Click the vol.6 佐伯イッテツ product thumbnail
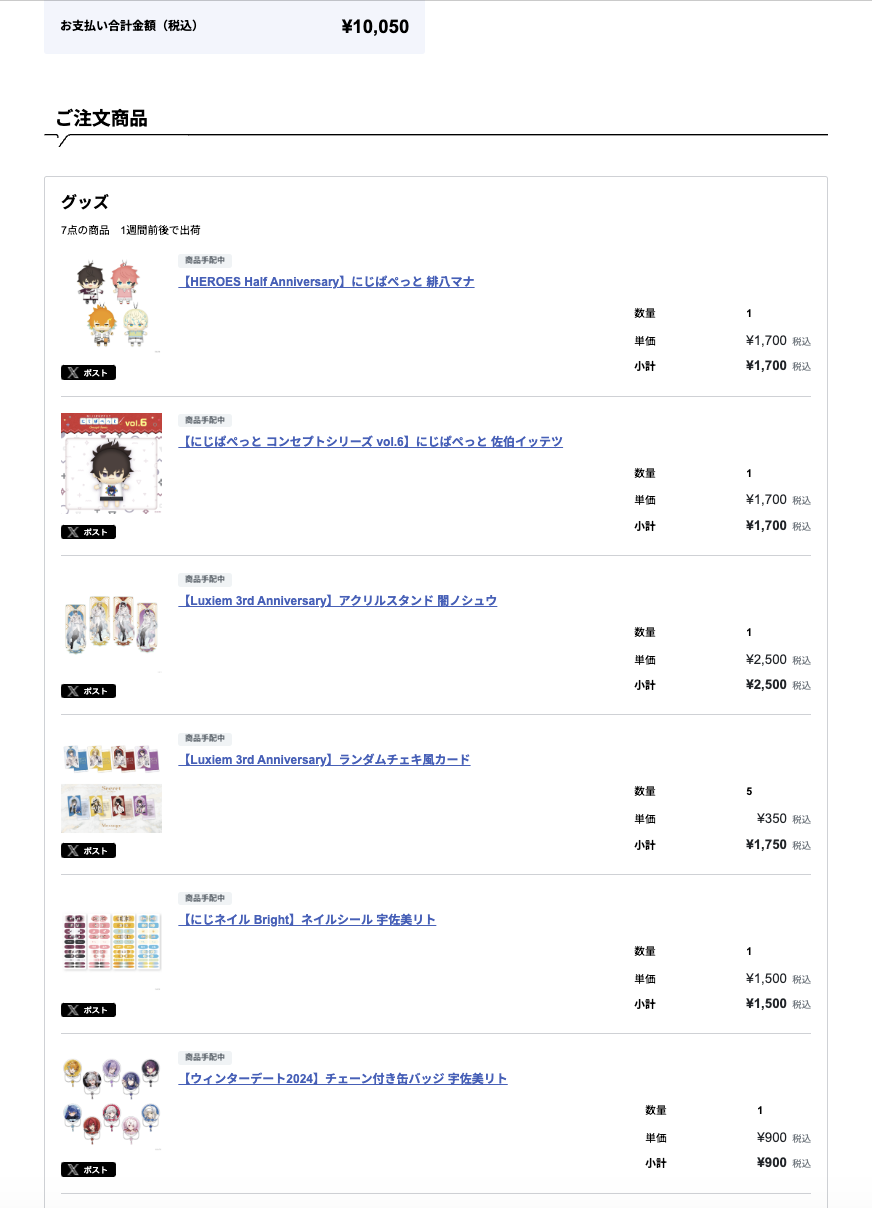The height and width of the screenshot is (1208, 872). (x=111, y=464)
